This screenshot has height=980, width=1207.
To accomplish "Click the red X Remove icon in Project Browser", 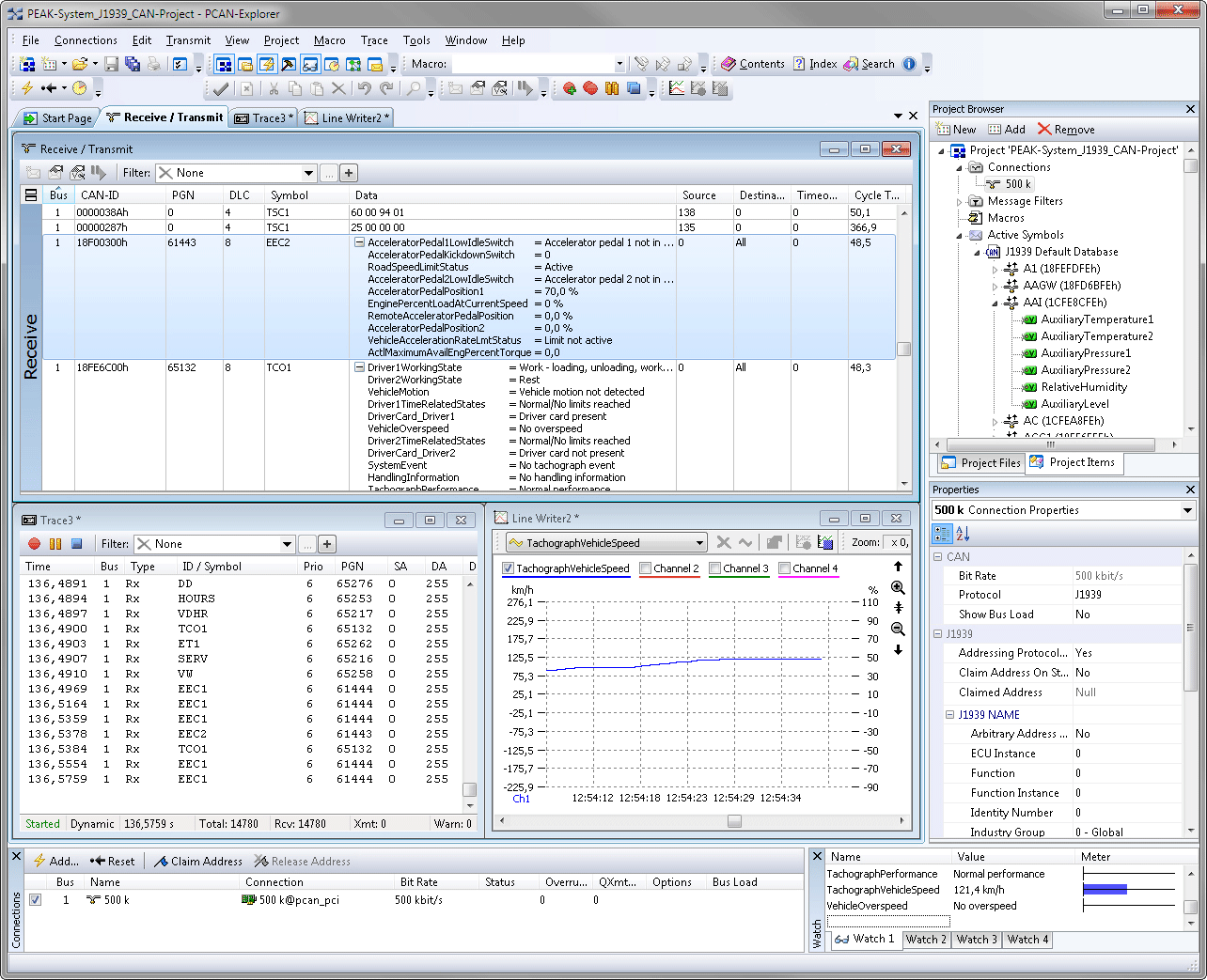I will 1044,130.
